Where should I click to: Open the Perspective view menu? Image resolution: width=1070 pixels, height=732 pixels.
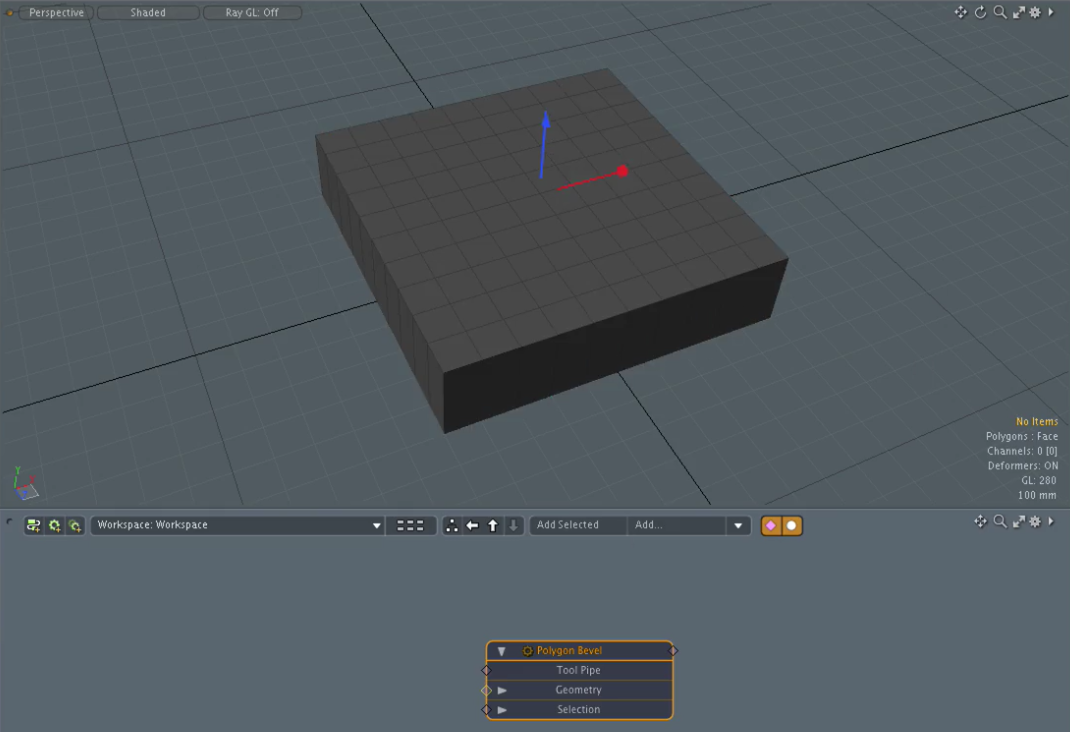click(56, 13)
